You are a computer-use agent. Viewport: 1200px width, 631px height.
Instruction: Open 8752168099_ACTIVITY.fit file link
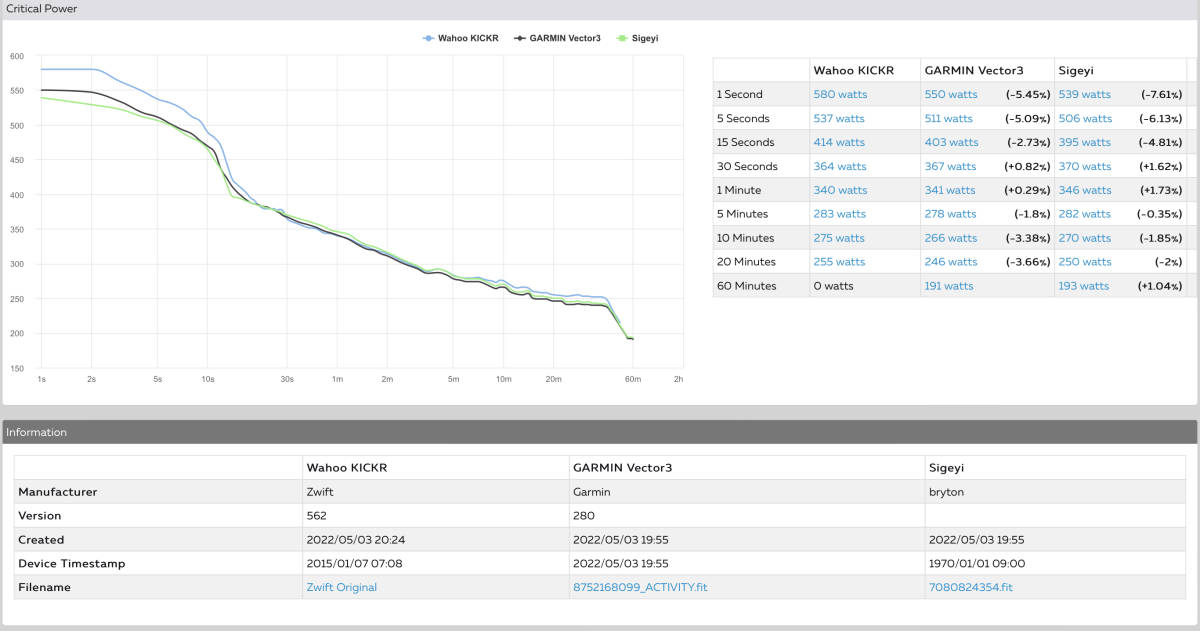640,587
